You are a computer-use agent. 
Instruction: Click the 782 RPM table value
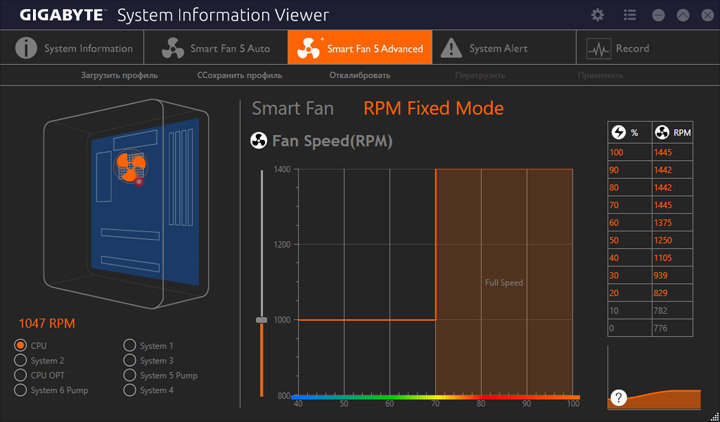click(x=672, y=310)
